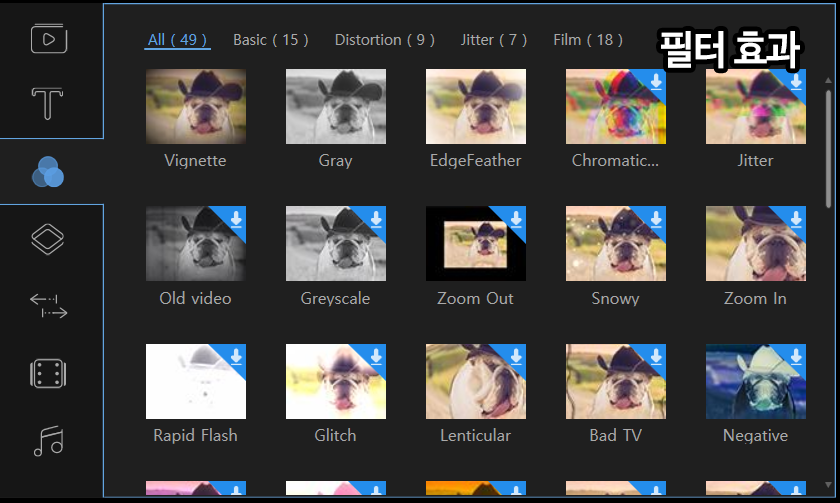This screenshot has height=503, width=840.
Task: Click the "Zoom In" filter label
Action: (755, 298)
